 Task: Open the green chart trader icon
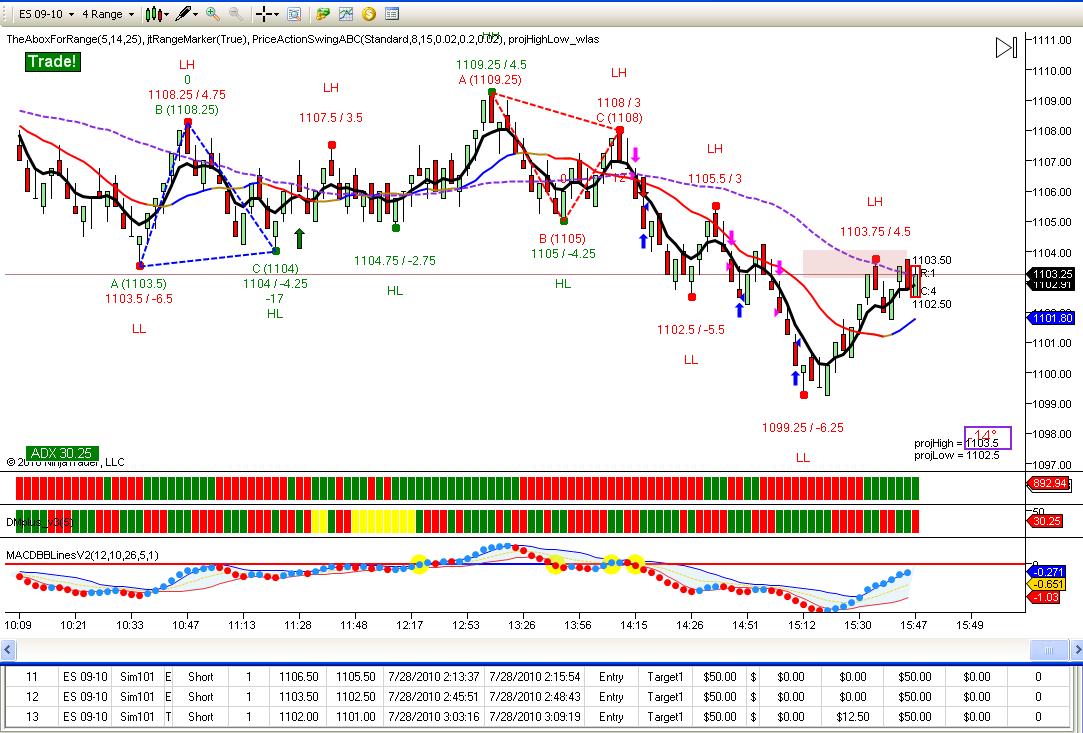coord(323,14)
